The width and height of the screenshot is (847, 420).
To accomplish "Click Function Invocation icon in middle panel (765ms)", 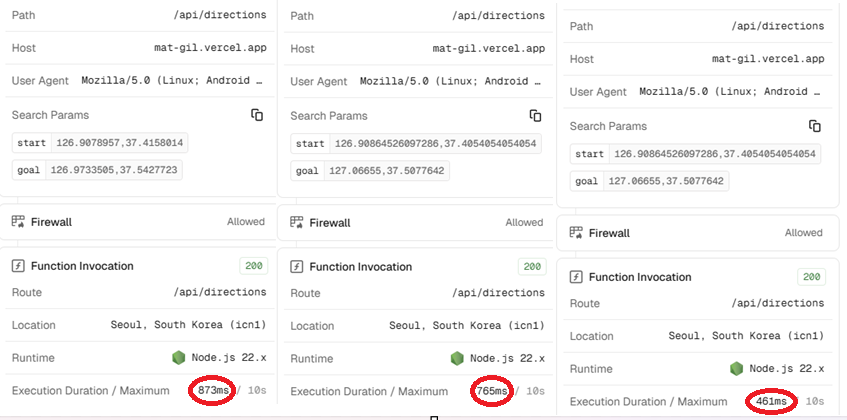I will coord(297,266).
